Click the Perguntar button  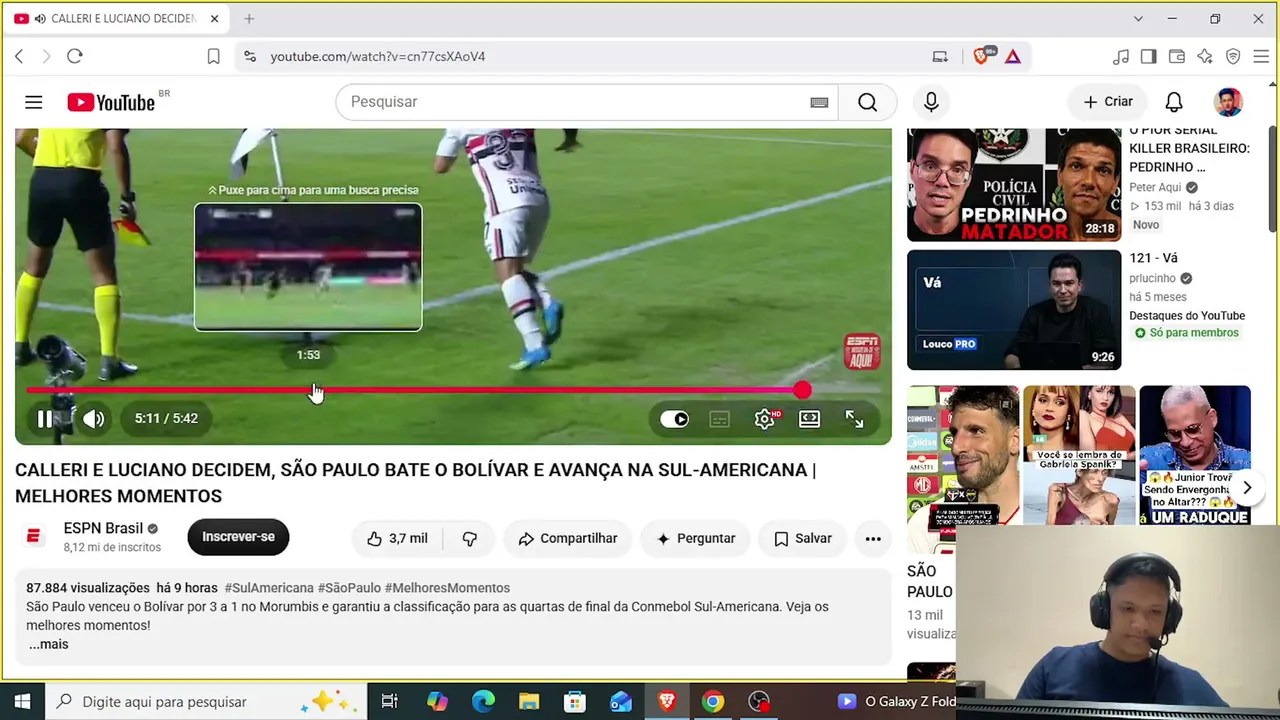click(695, 538)
